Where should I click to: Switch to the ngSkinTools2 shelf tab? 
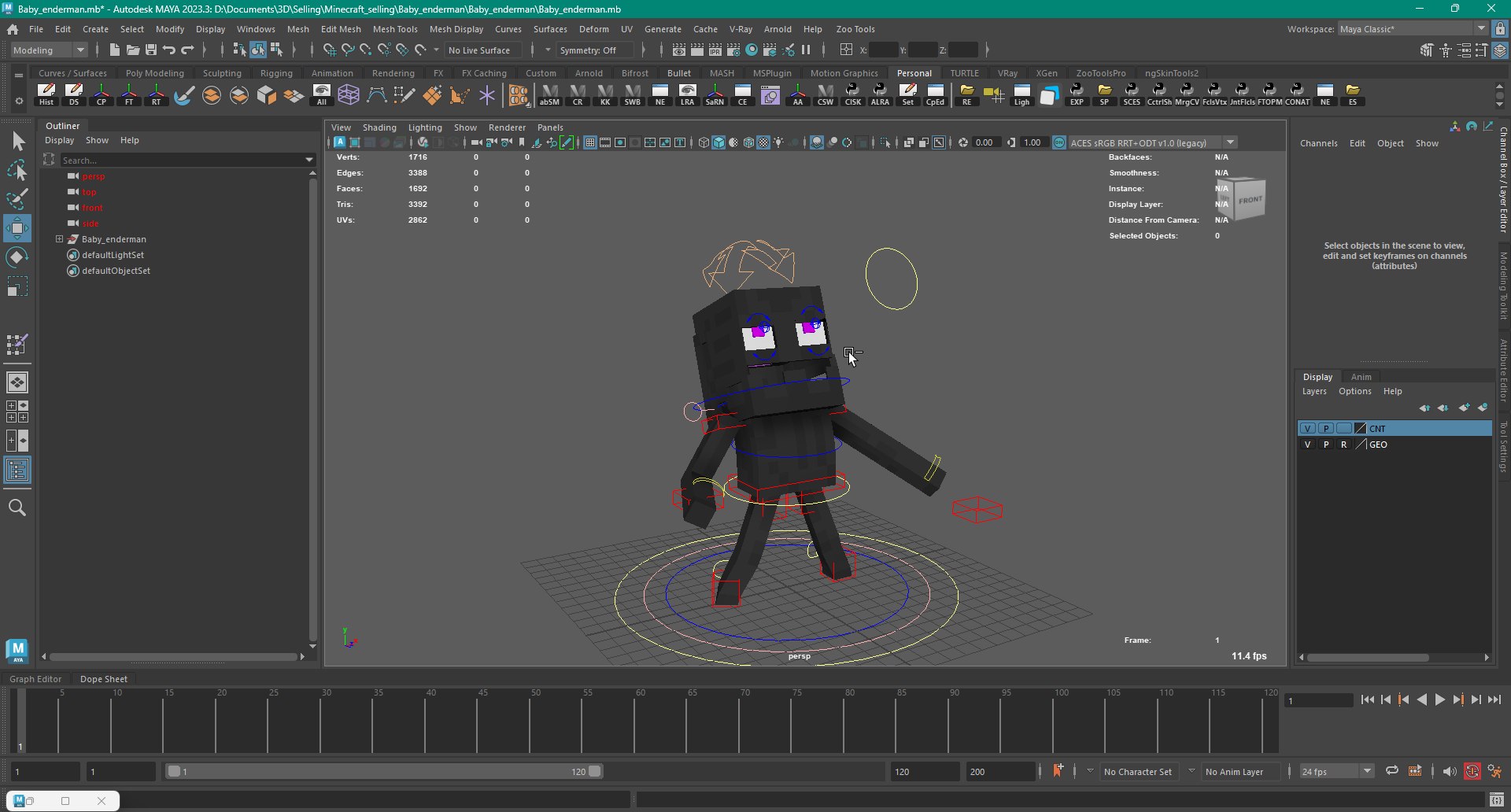(1171, 73)
